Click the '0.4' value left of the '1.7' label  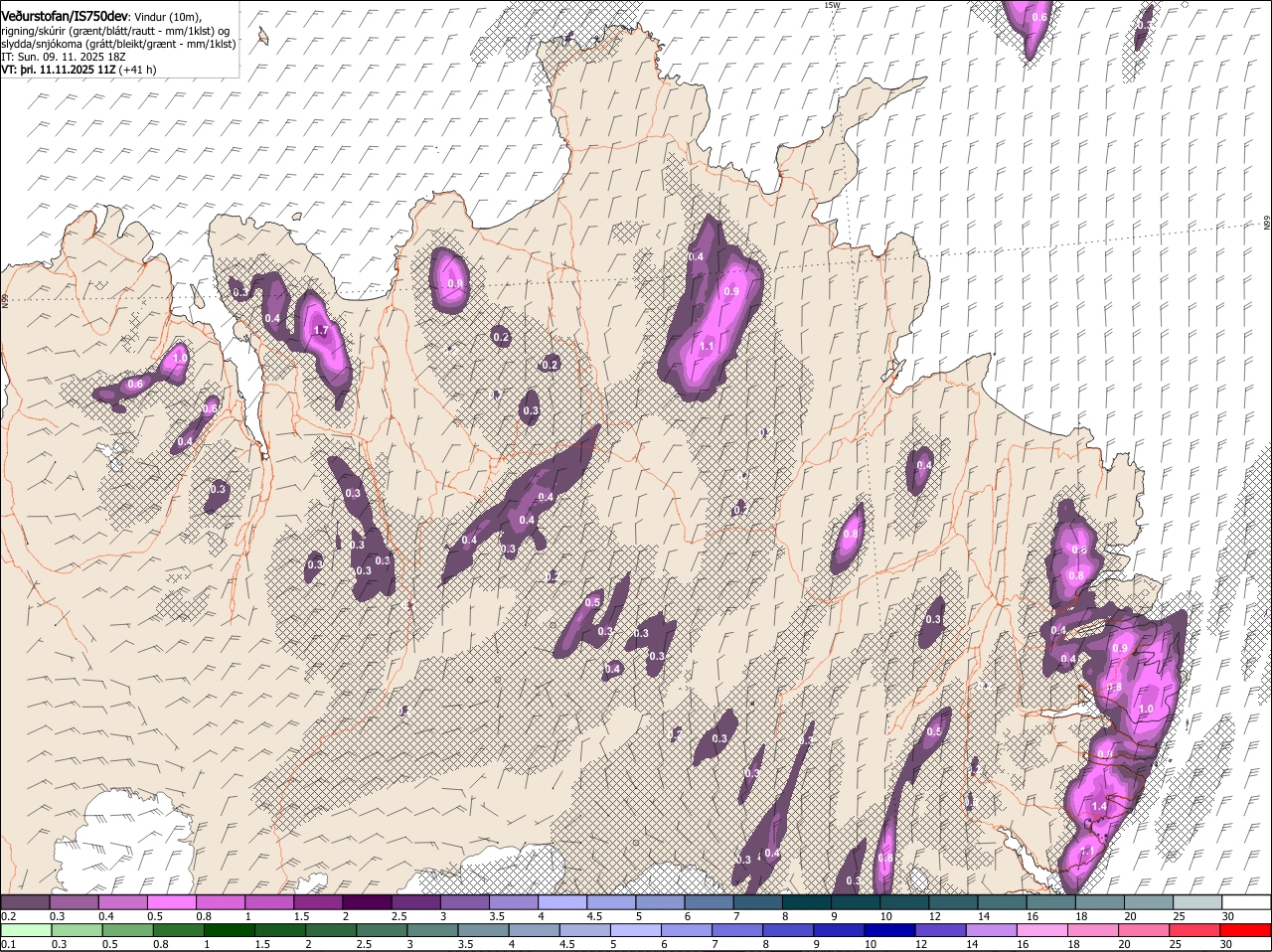coord(272,318)
